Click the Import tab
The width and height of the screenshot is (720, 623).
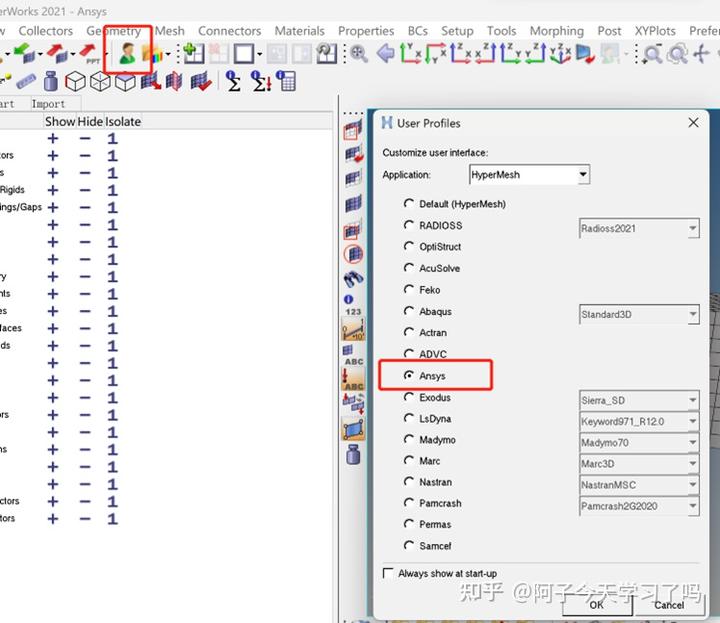click(48, 104)
